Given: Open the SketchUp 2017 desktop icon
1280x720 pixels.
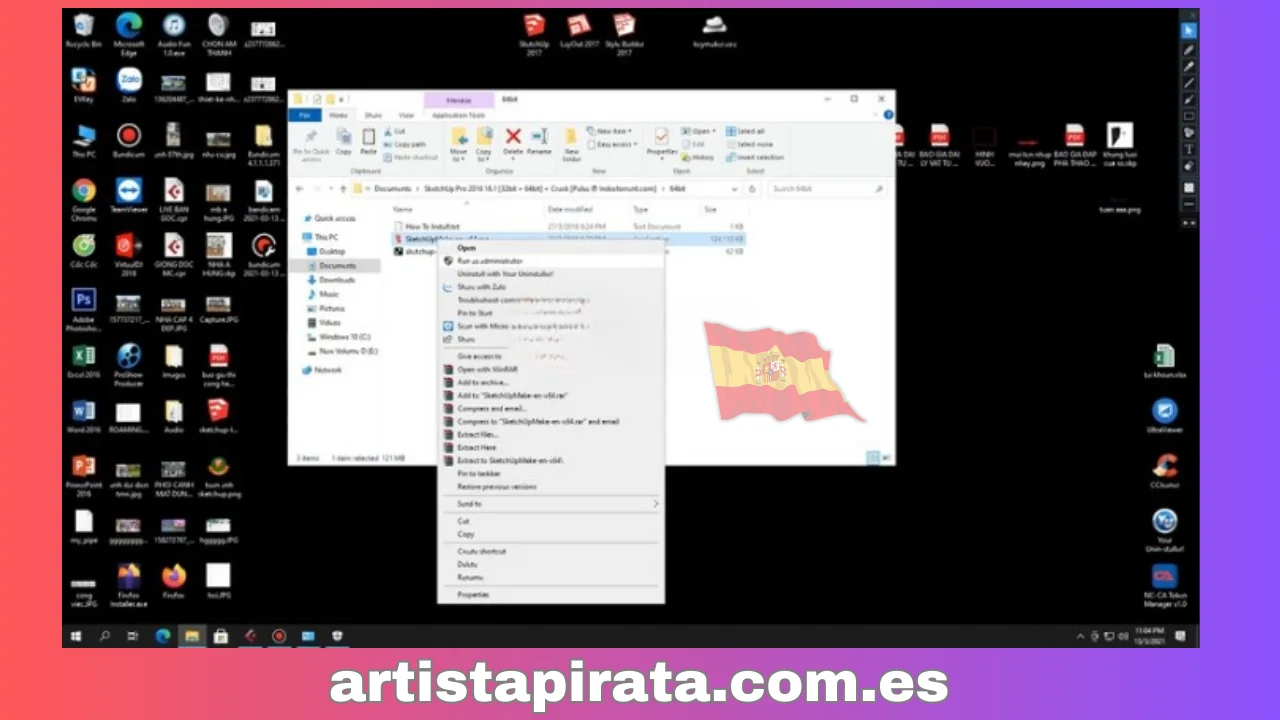Looking at the screenshot, I should tap(534, 35).
